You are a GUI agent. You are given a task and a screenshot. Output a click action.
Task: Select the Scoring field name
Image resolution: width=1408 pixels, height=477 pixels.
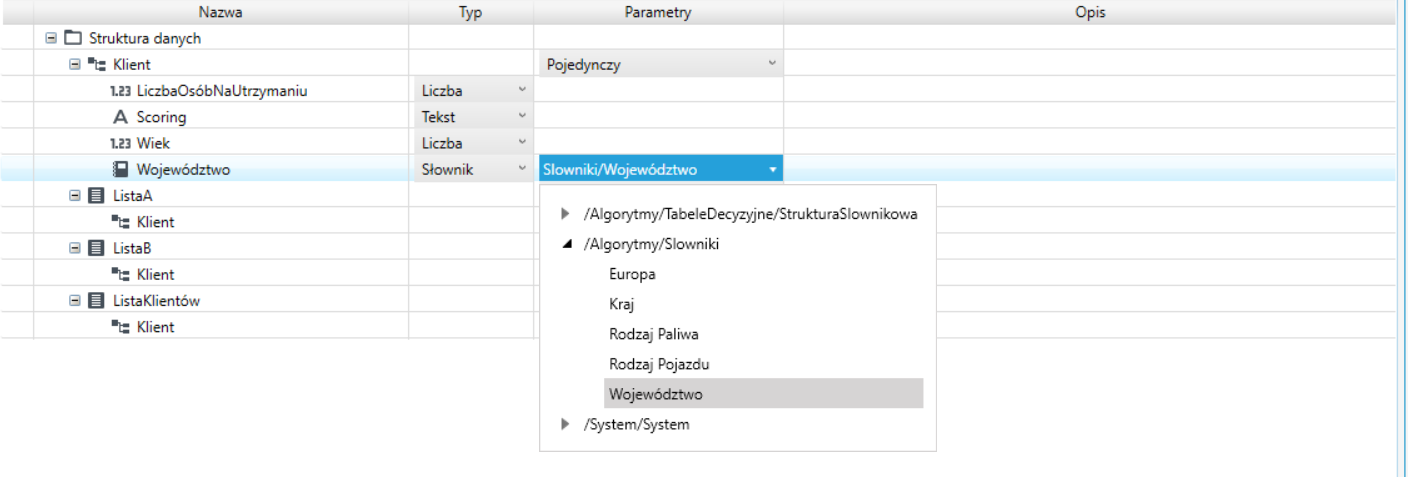pos(161,117)
